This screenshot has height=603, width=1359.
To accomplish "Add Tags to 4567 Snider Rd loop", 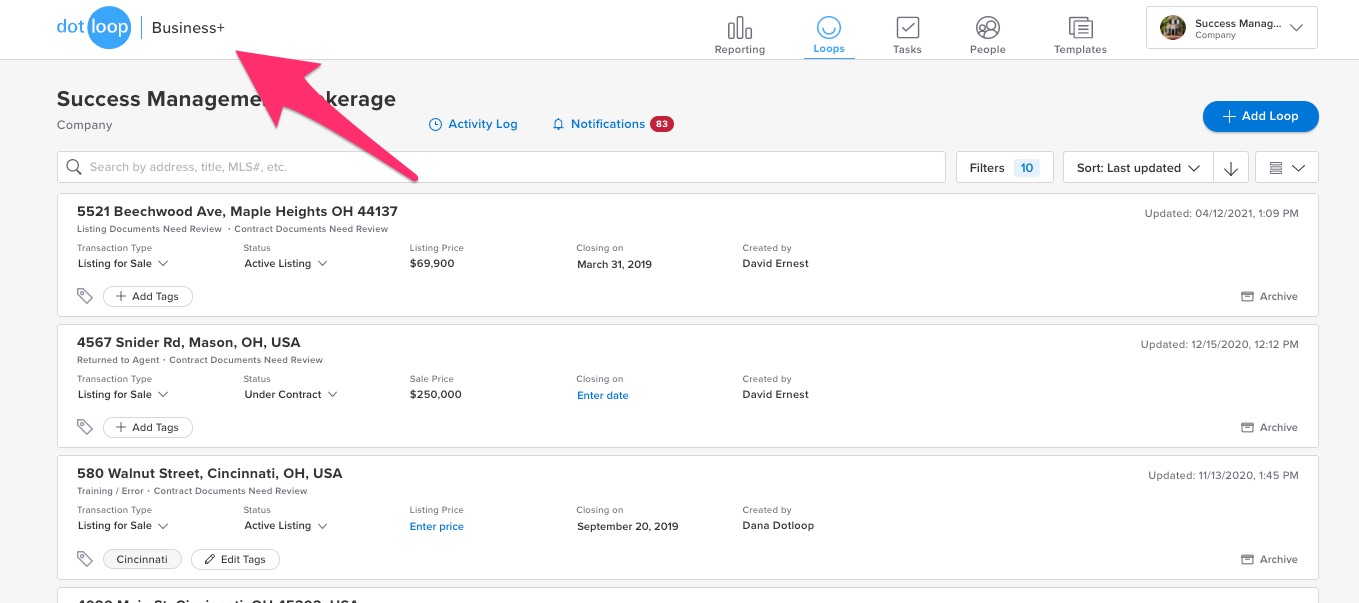I will tap(148, 427).
